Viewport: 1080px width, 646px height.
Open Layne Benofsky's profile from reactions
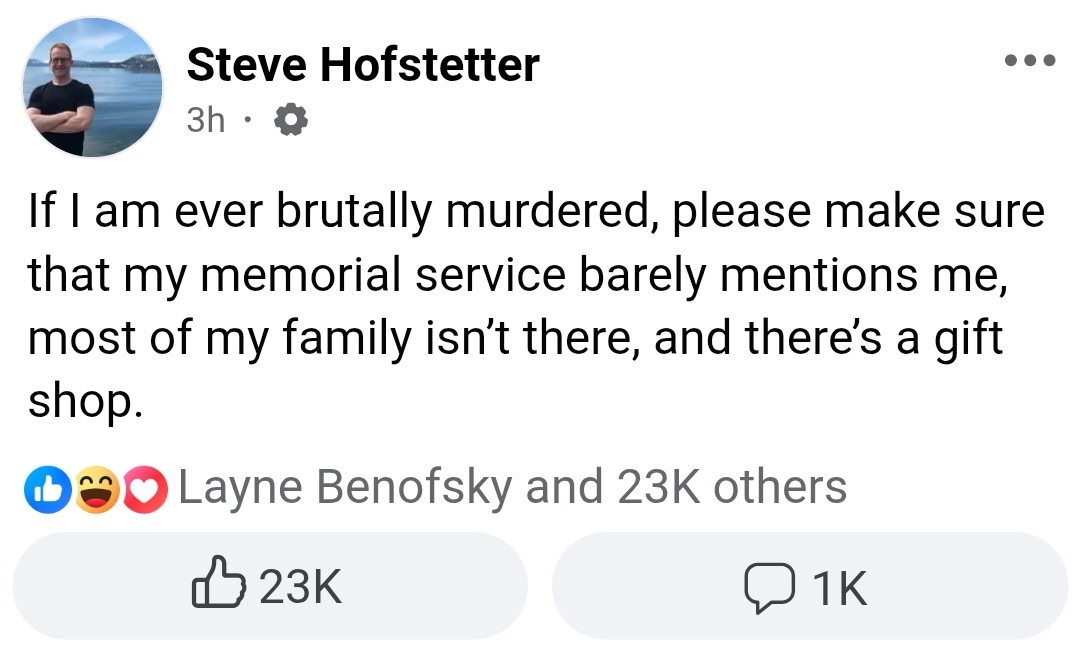(x=344, y=488)
